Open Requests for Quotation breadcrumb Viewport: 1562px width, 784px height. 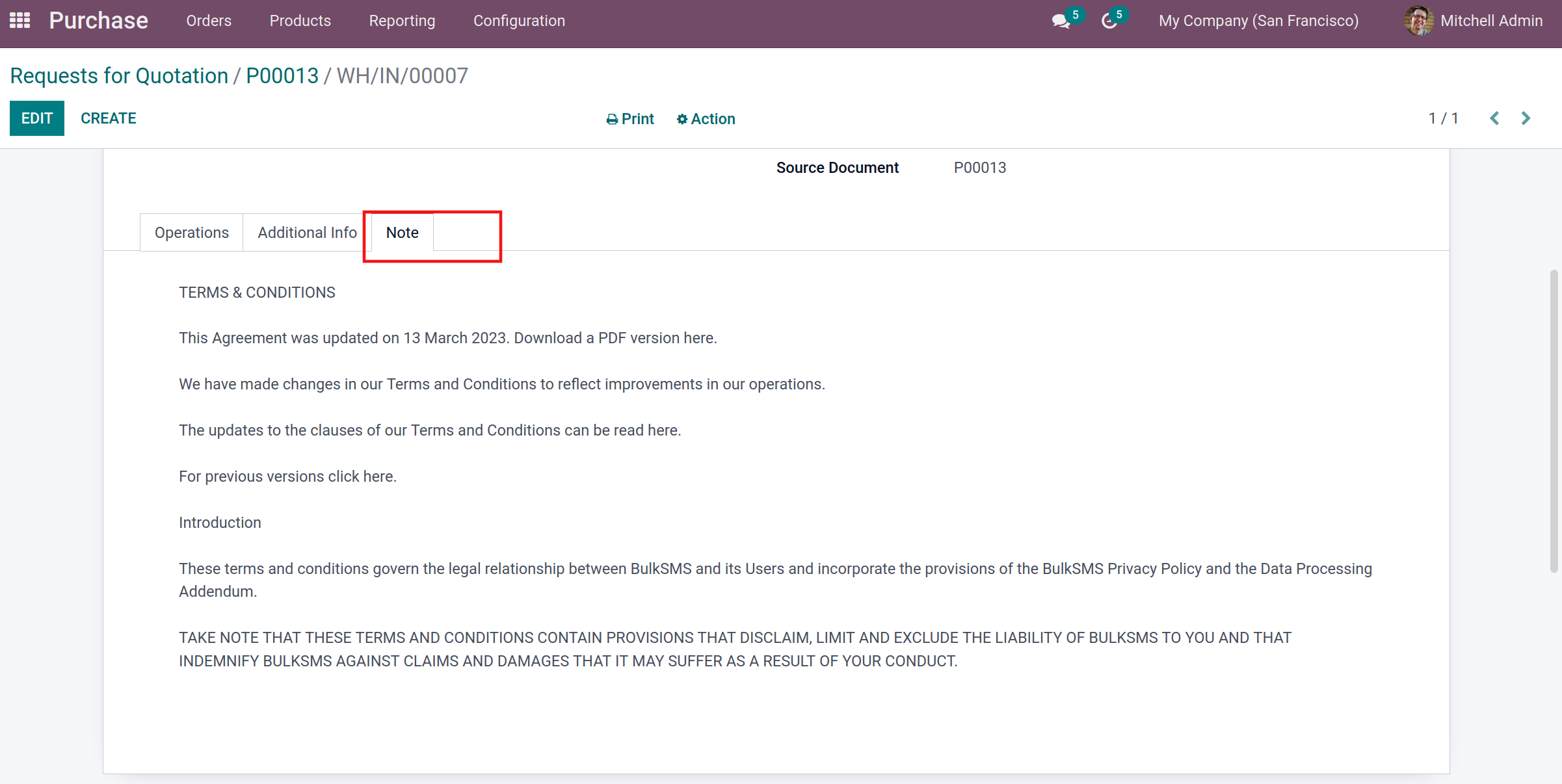119,76
